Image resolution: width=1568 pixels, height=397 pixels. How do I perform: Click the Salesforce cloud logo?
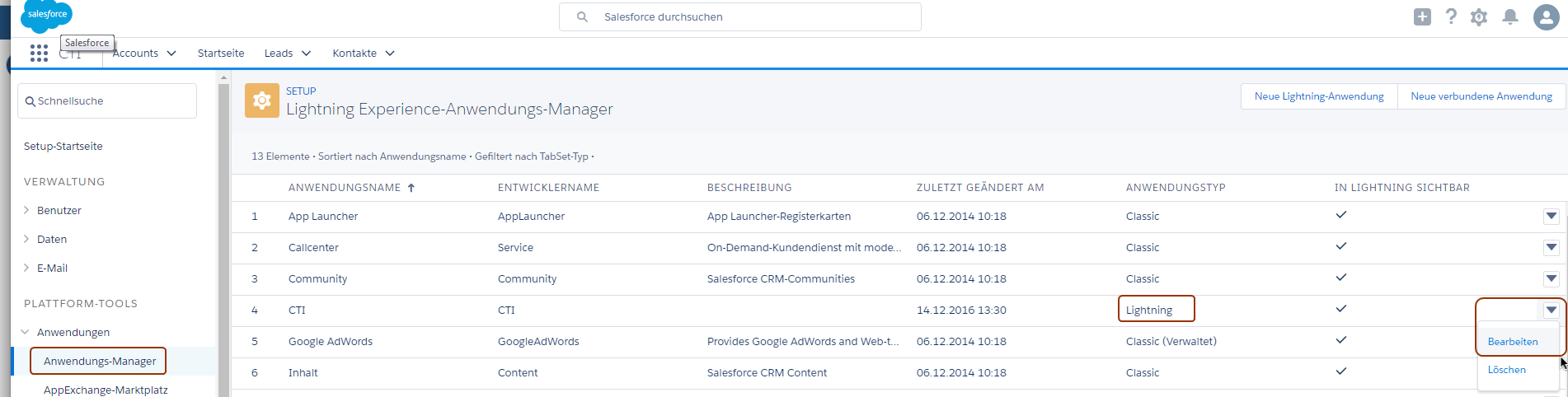pyautogui.click(x=46, y=15)
